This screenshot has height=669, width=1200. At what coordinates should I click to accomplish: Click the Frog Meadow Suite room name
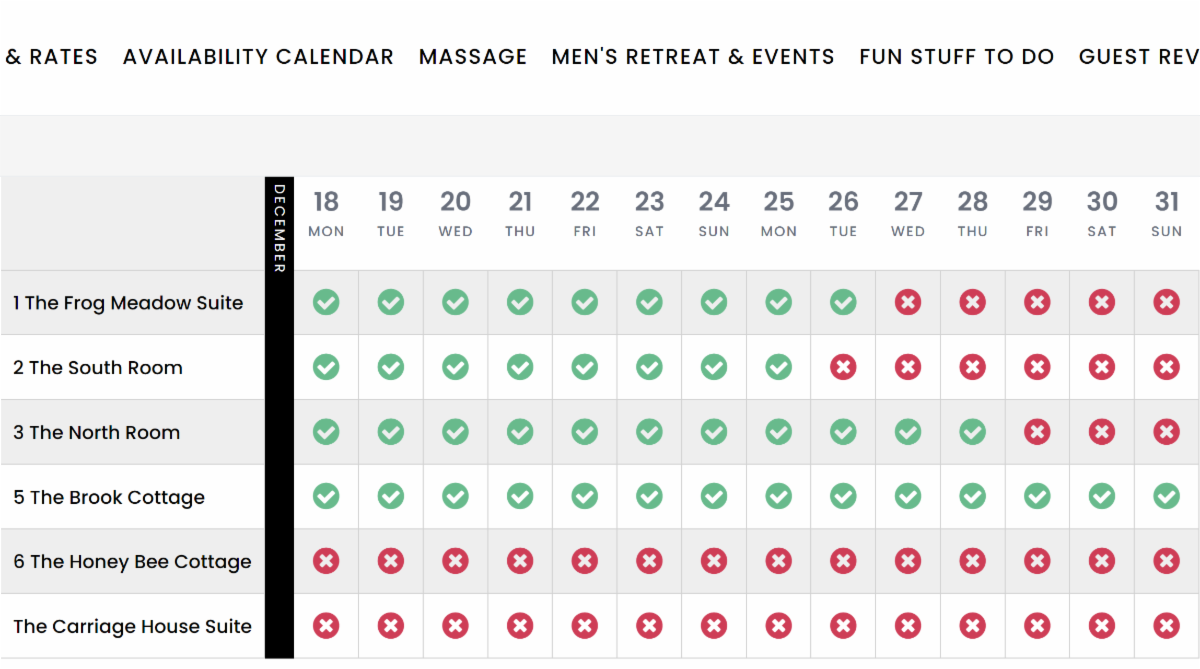128,303
